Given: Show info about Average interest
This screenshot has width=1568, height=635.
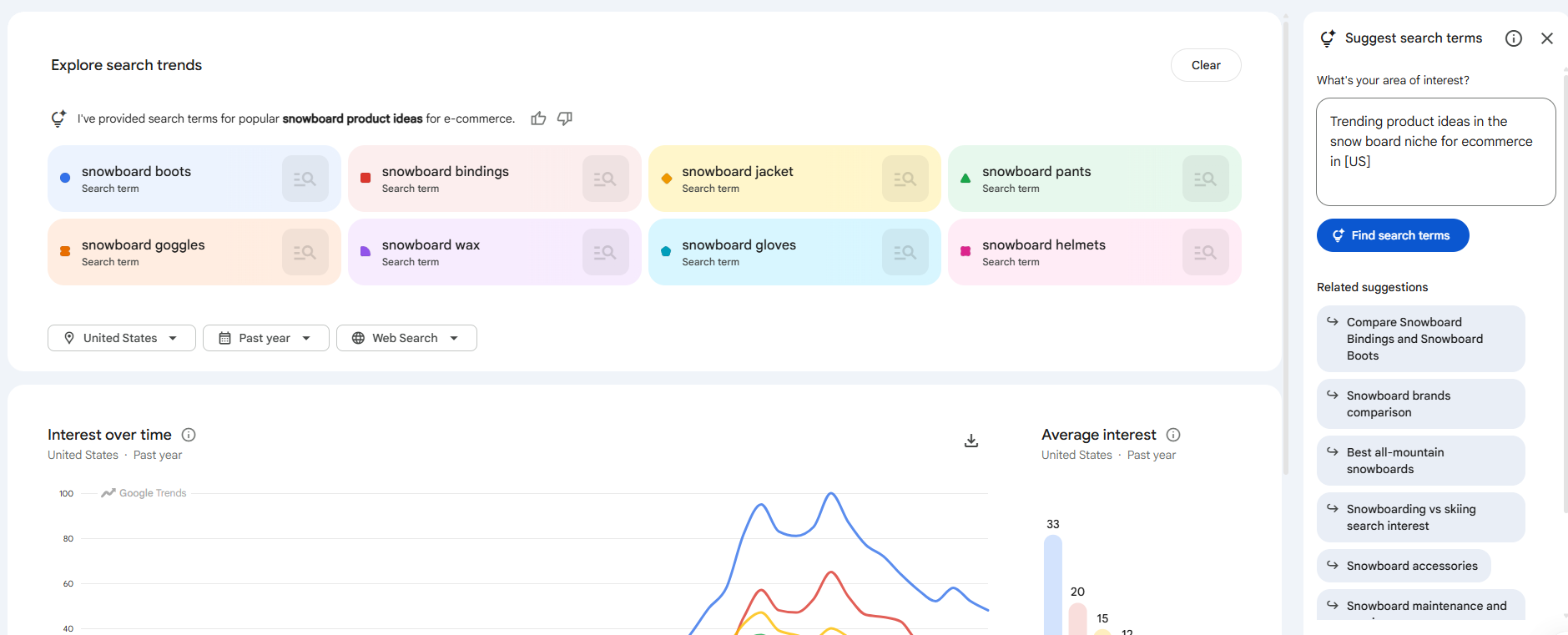Looking at the screenshot, I should click(1173, 435).
